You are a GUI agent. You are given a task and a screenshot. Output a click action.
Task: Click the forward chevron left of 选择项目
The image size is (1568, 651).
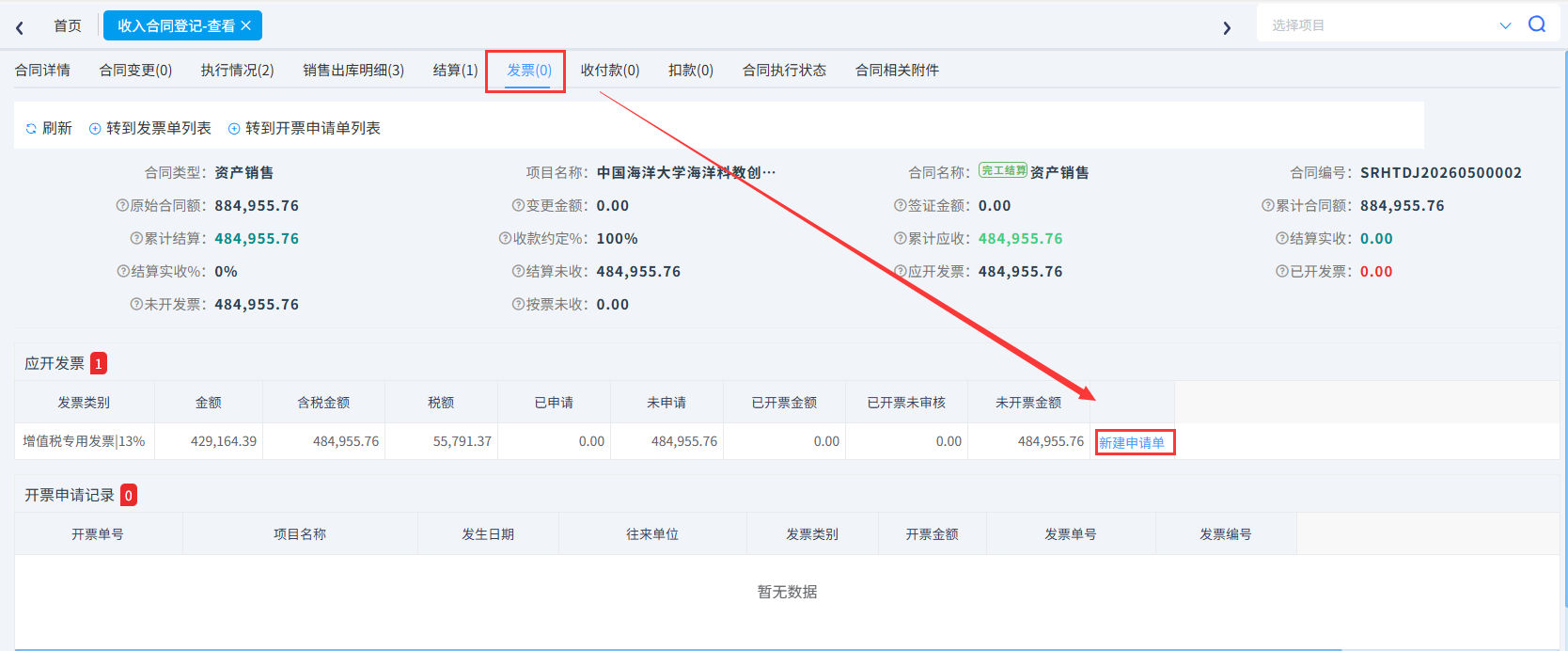point(1227,27)
